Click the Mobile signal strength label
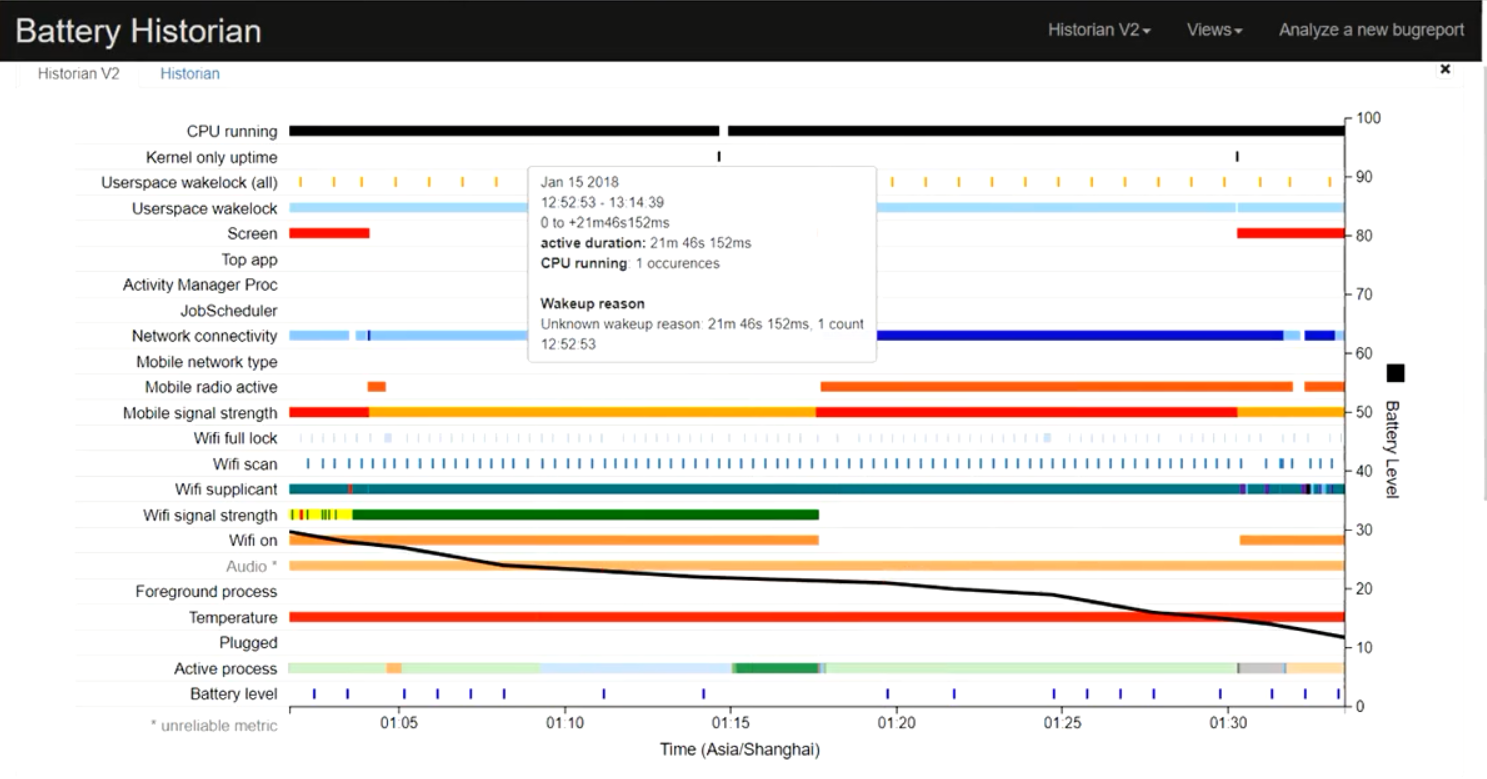 click(200, 413)
